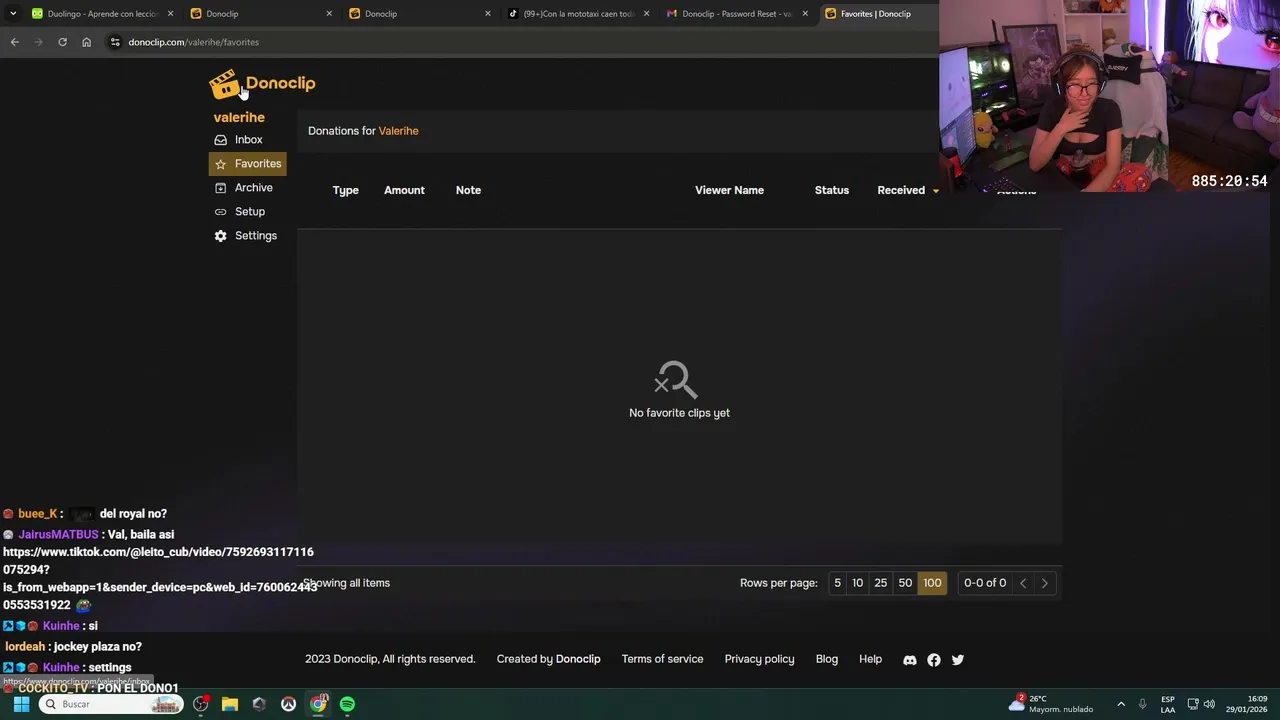The height and width of the screenshot is (720, 1280).
Task: Close the Duolingo tab
Action: pos(170,14)
